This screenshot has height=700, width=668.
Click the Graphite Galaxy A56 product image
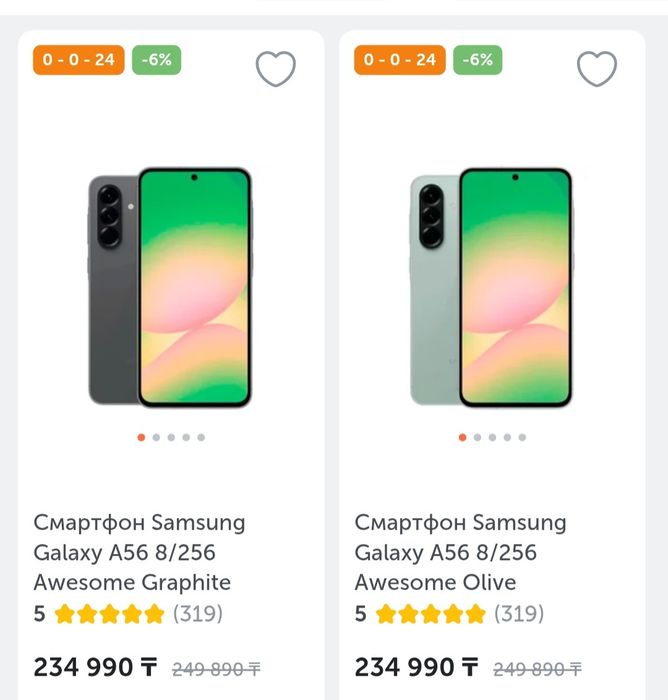pyautogui.click(x=170, y=288)
